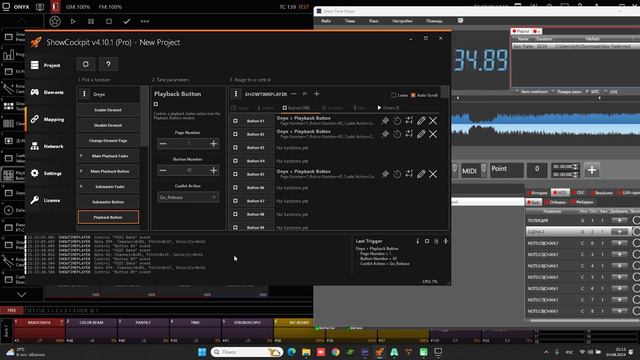Enable the Learn checkbox
The height and width of the screenshot is (360, 640).
point(393,95)
